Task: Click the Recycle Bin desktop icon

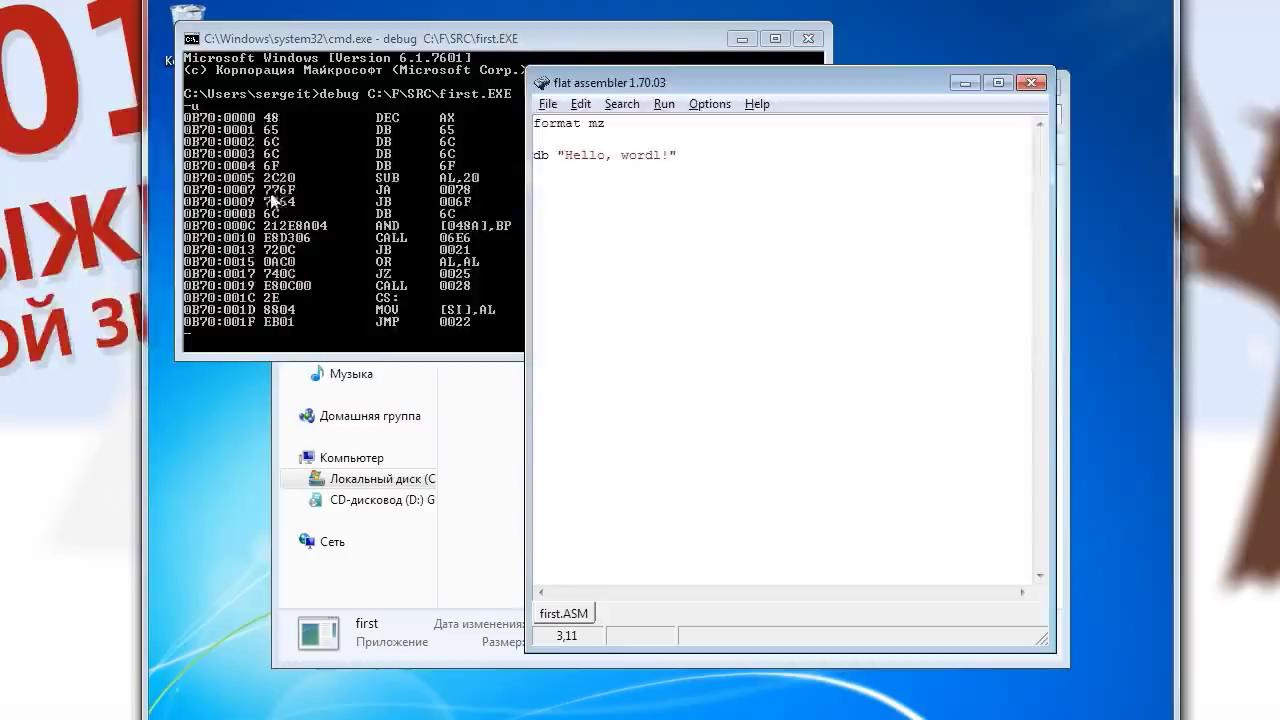Action: 187,14
